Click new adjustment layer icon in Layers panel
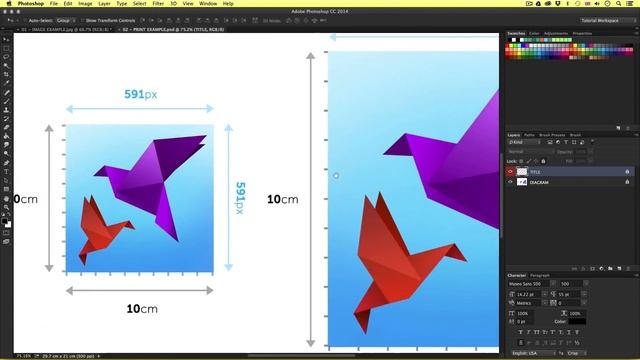This screenshot has height=360, width=640. coord(601,269)
